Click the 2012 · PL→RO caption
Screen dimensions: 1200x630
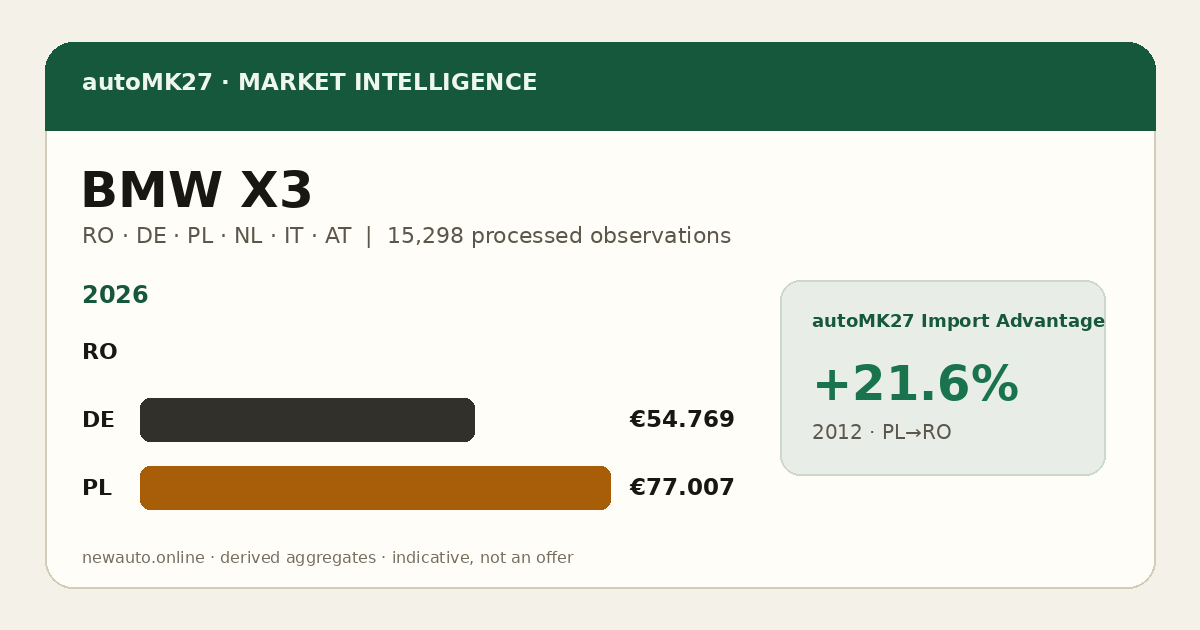point(881,433)
